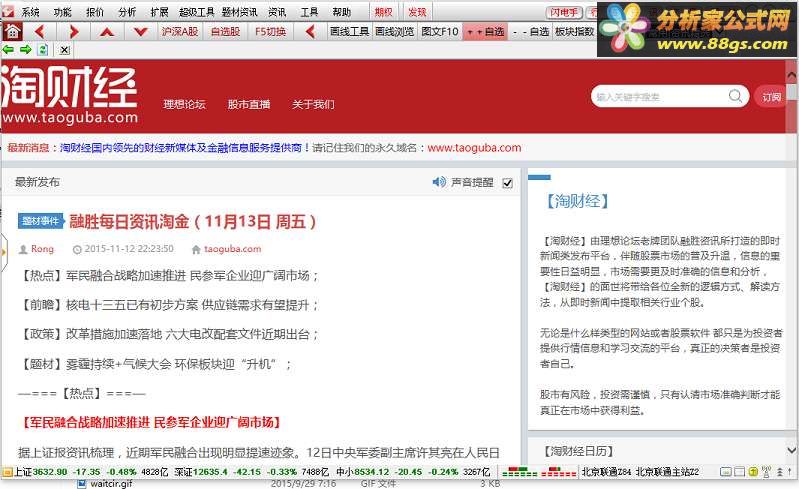Click red left arrow beside 画线工具
This screenshot has width=799, height=489.
[310, 32]
